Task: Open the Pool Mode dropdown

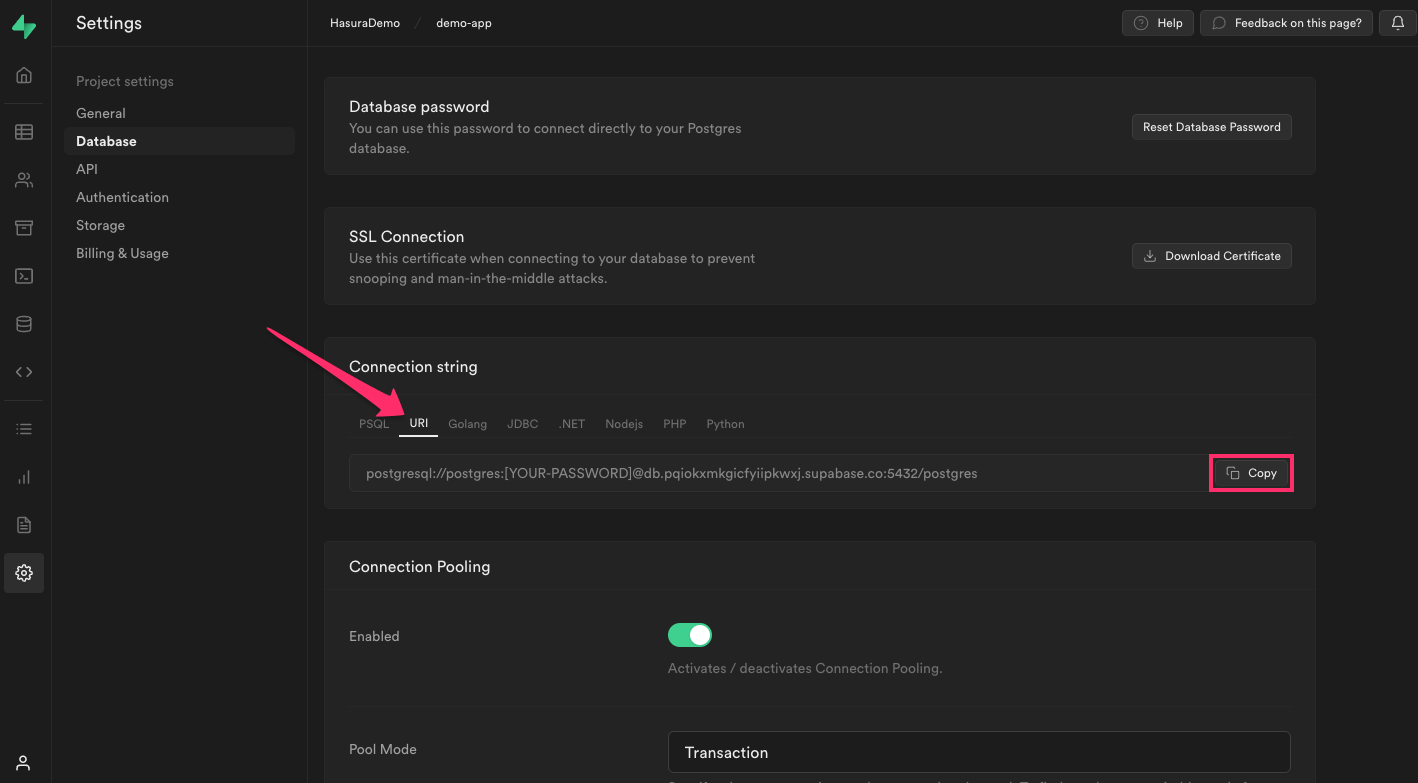Action: tap(979, 752)
